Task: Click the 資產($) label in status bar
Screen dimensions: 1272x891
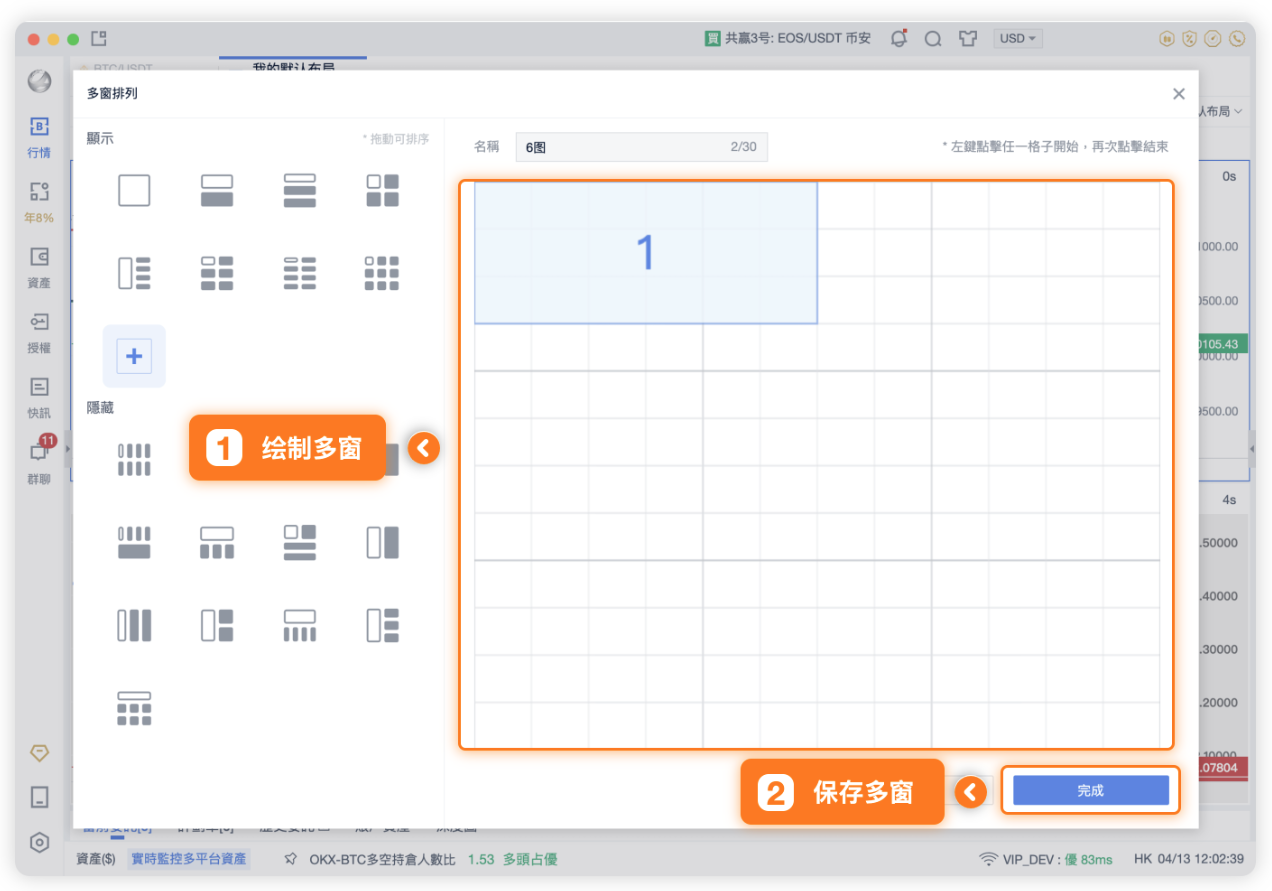Action: 97,858
